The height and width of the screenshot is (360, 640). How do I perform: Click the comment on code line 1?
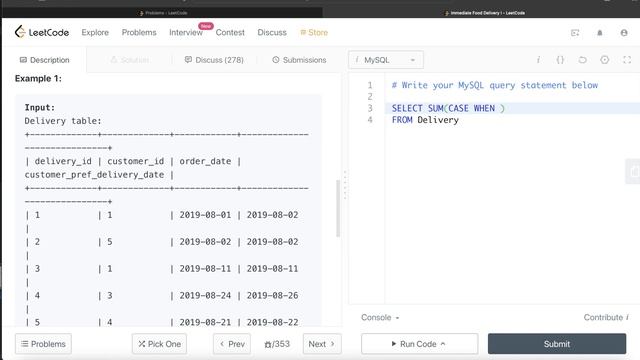tap(495, 85)
